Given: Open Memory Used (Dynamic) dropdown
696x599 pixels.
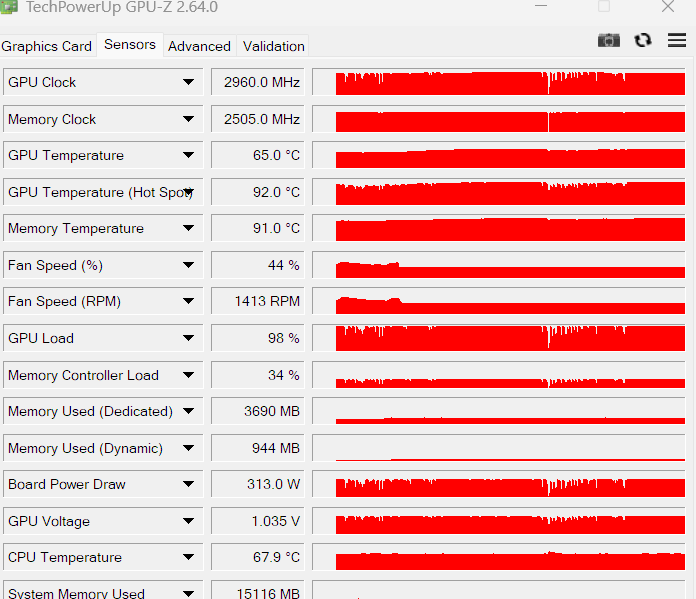Looking at the screenshot, I should [188, 448].
